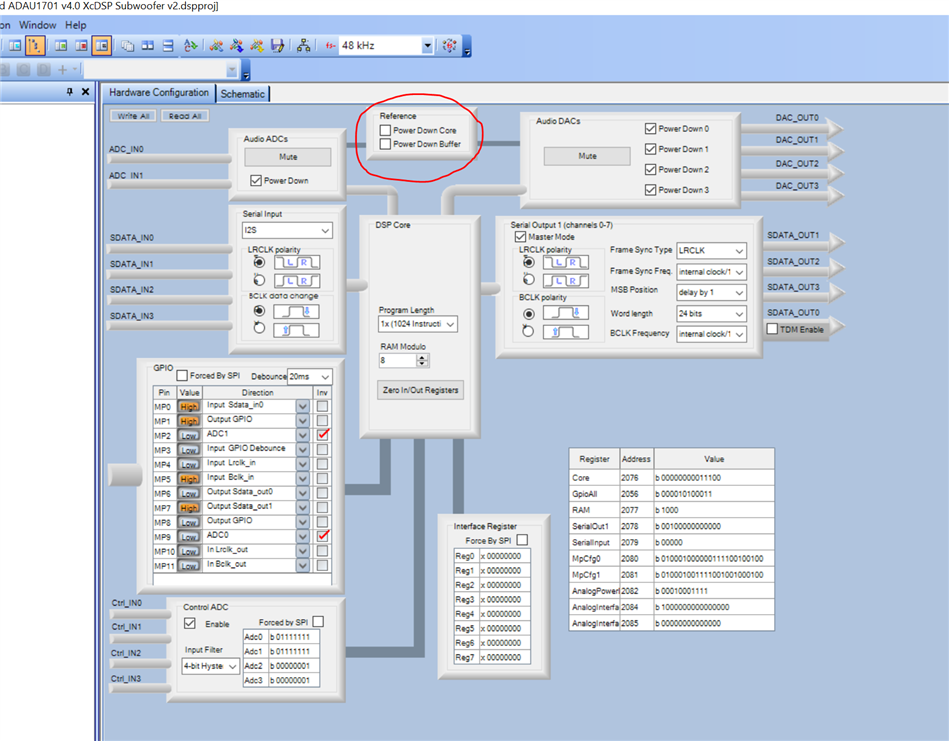The image size is (949, 741).
Task: Click the Write All button
Action: pyautogui.click(x=133, y=116)
